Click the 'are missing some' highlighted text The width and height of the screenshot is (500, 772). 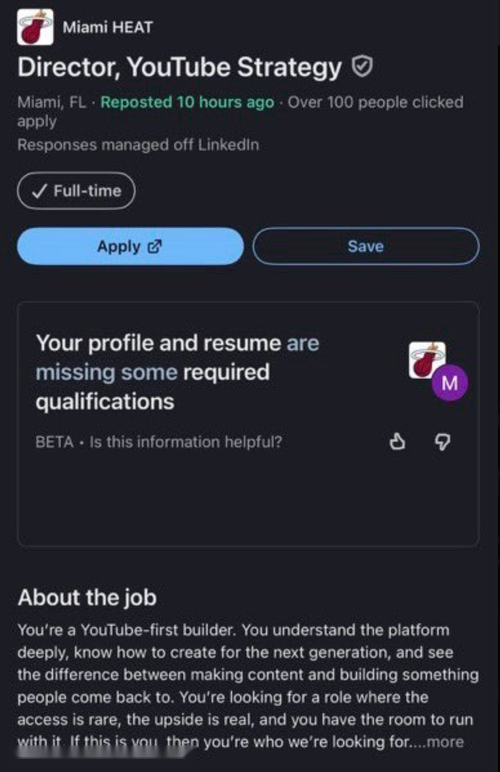coord(177,357)
